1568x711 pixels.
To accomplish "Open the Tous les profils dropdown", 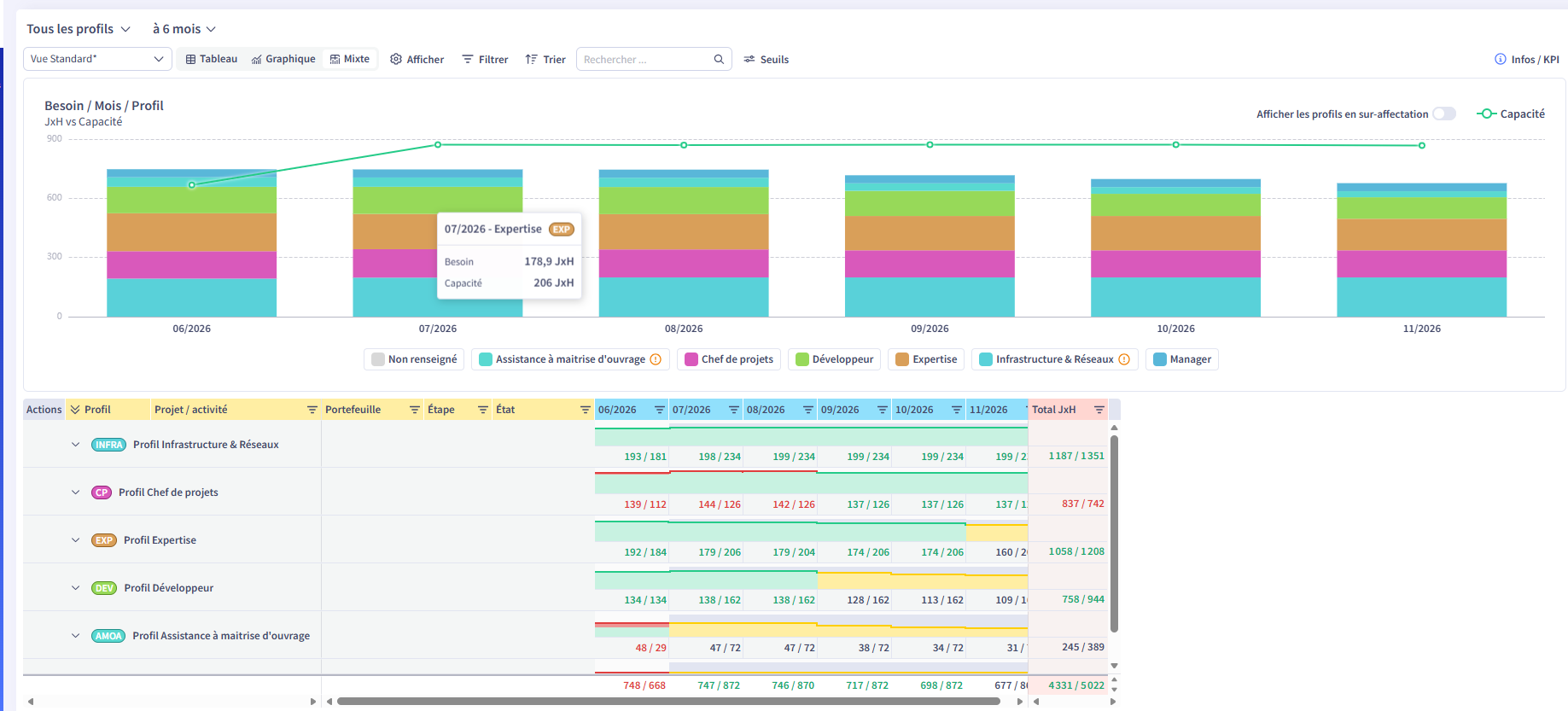I will 79,29.
